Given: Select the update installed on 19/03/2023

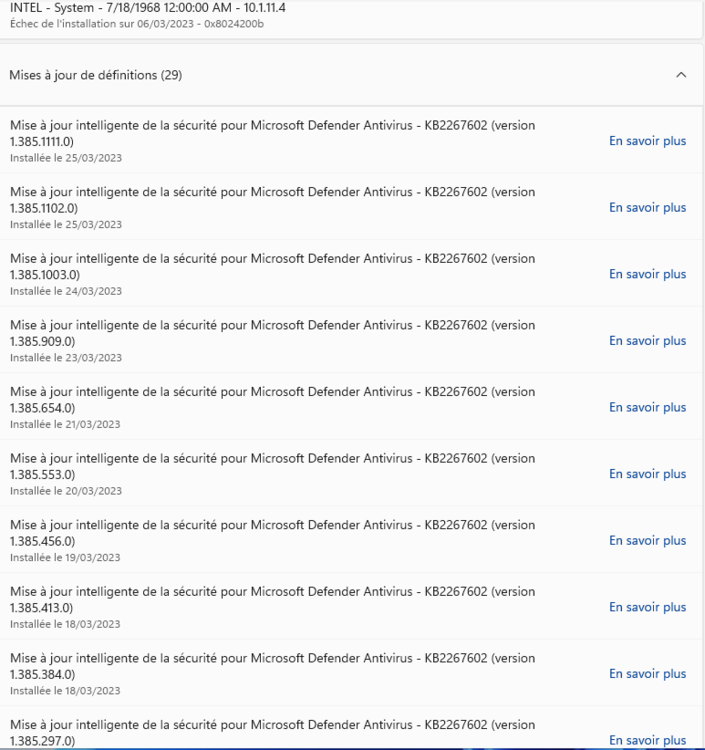Looking at the screenshot, I should click(272, 533).
